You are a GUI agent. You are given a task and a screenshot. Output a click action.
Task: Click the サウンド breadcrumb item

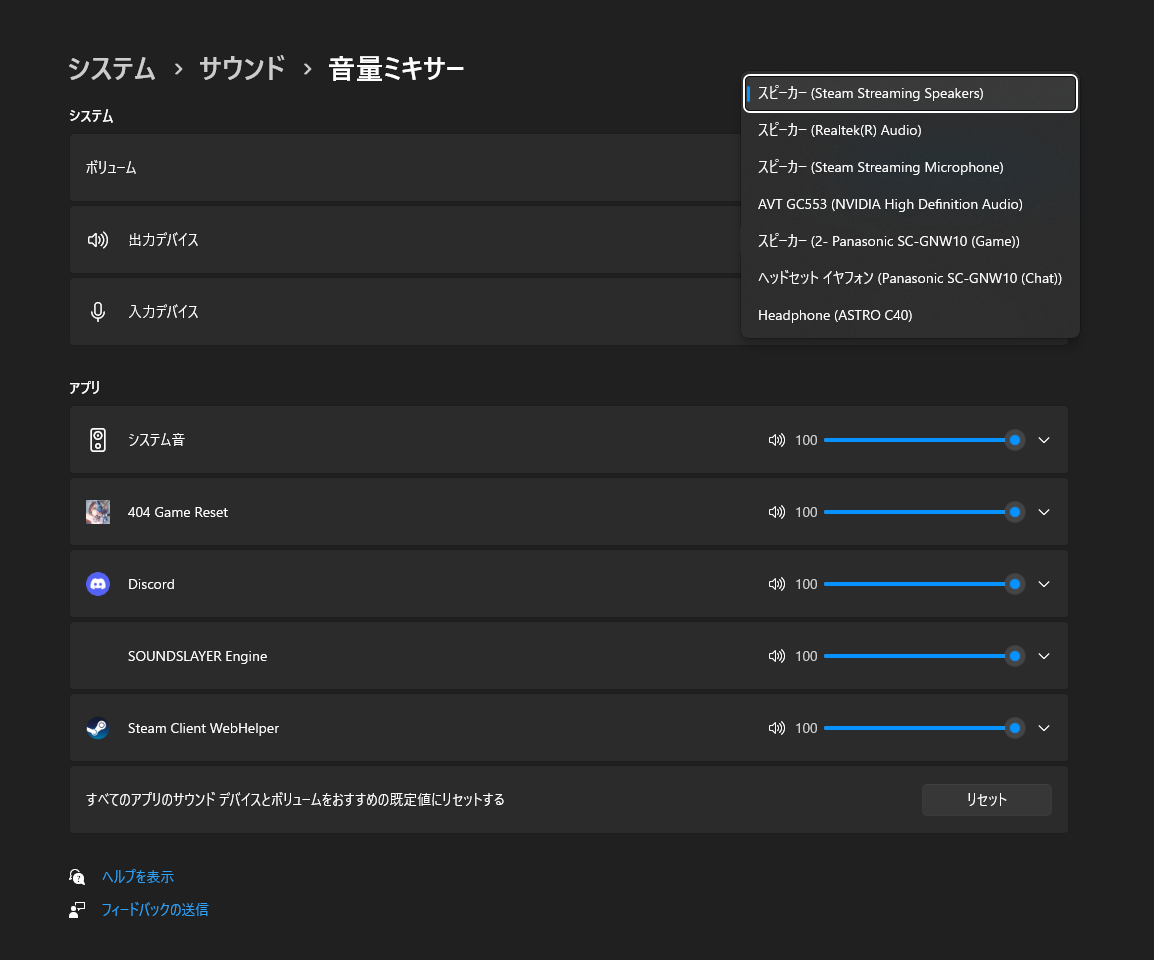241,69
